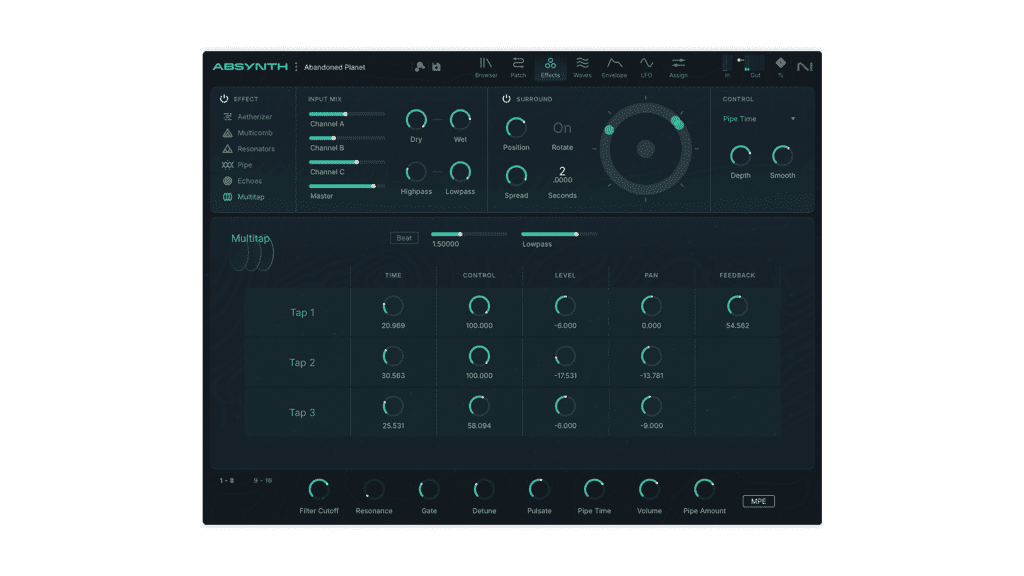This screenshot has height=576, width=1024.
Task: Click the Native Instruments logo icon
Action: pos(804,67)
